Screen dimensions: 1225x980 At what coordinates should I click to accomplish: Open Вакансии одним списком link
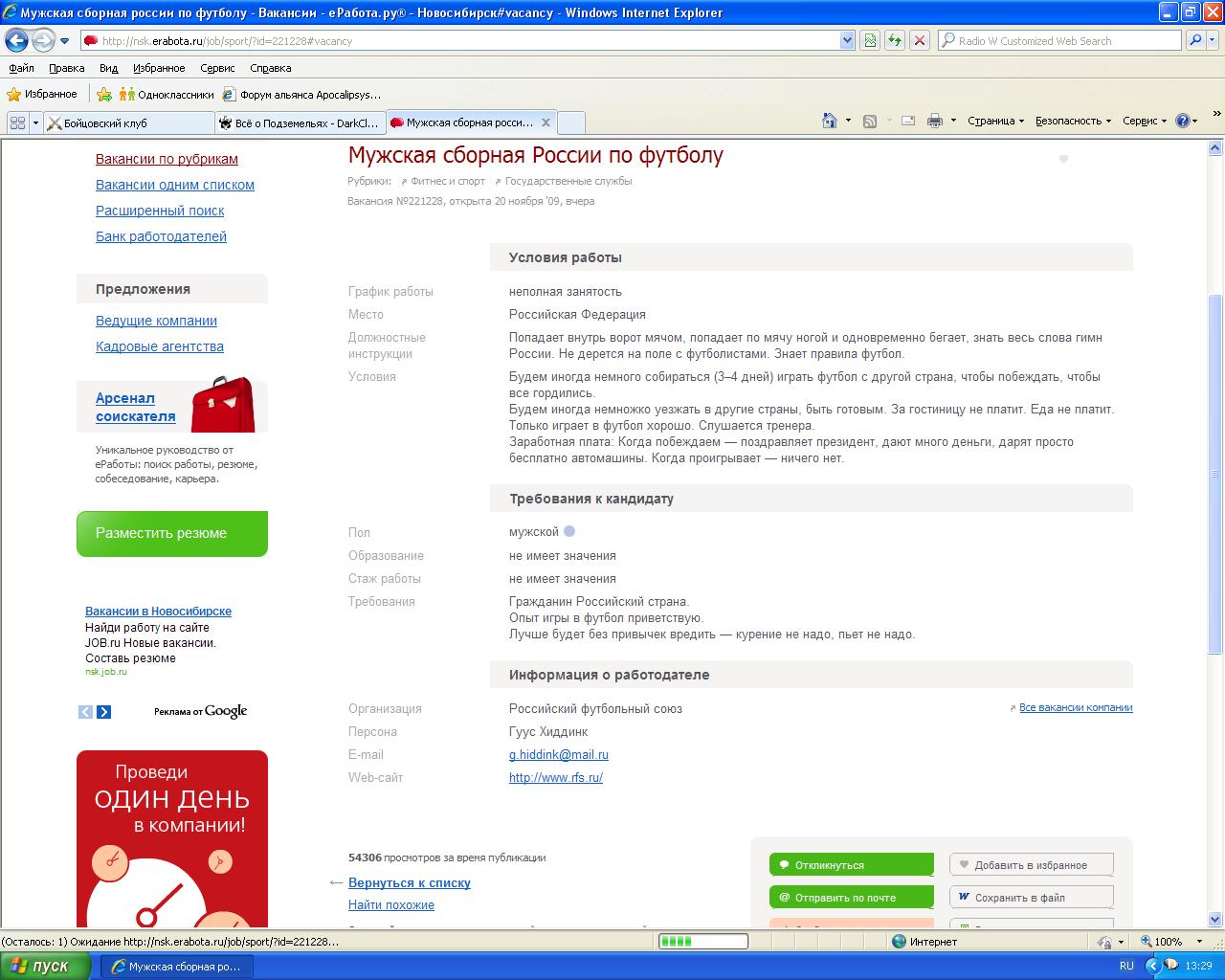coord(175,185)
